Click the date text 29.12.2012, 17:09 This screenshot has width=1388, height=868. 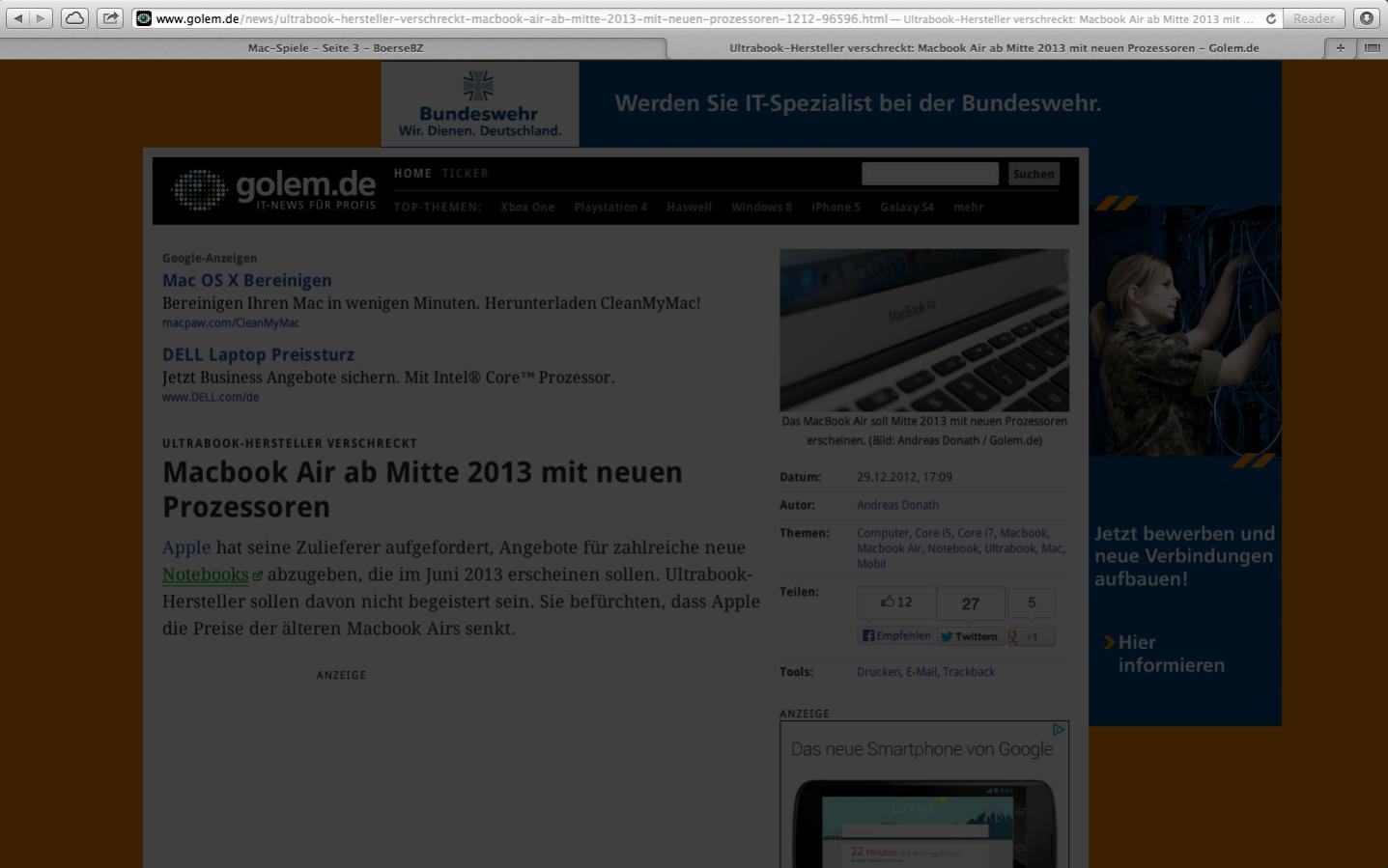(904, 477)
